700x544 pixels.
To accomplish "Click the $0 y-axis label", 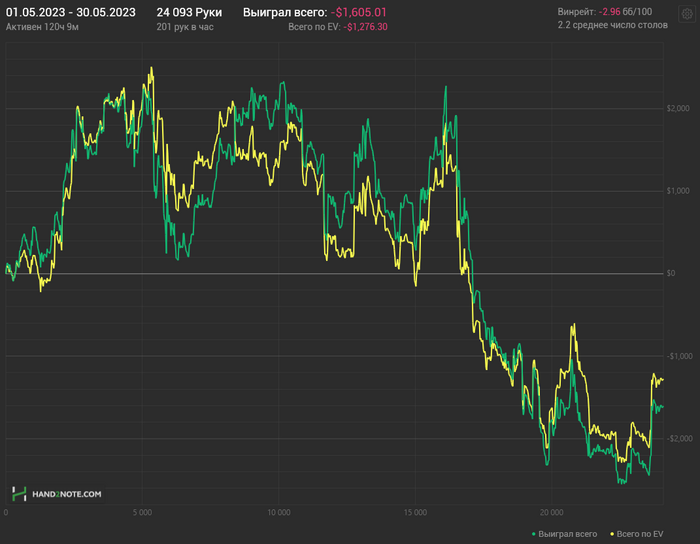I will coord(671,273).
